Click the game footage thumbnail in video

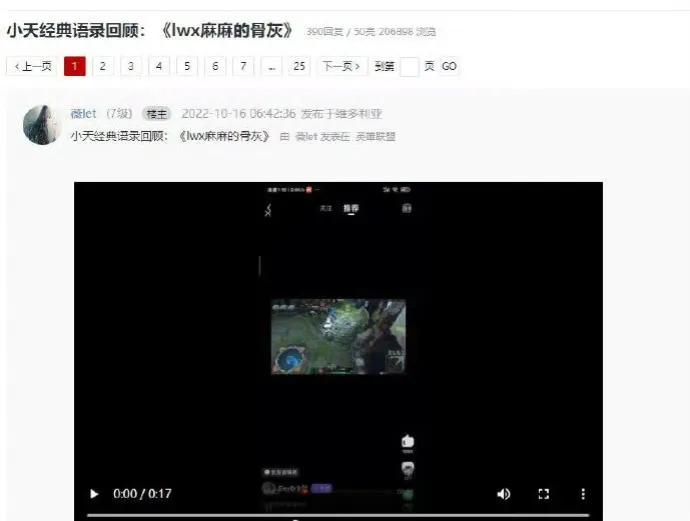pos(338,337)
